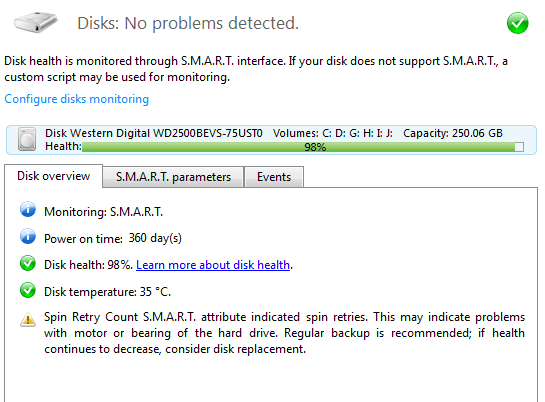The image size is (545, 402).
Task: Click the Volumes C: D: G: H: I: J: label
Action: (333, 133)
